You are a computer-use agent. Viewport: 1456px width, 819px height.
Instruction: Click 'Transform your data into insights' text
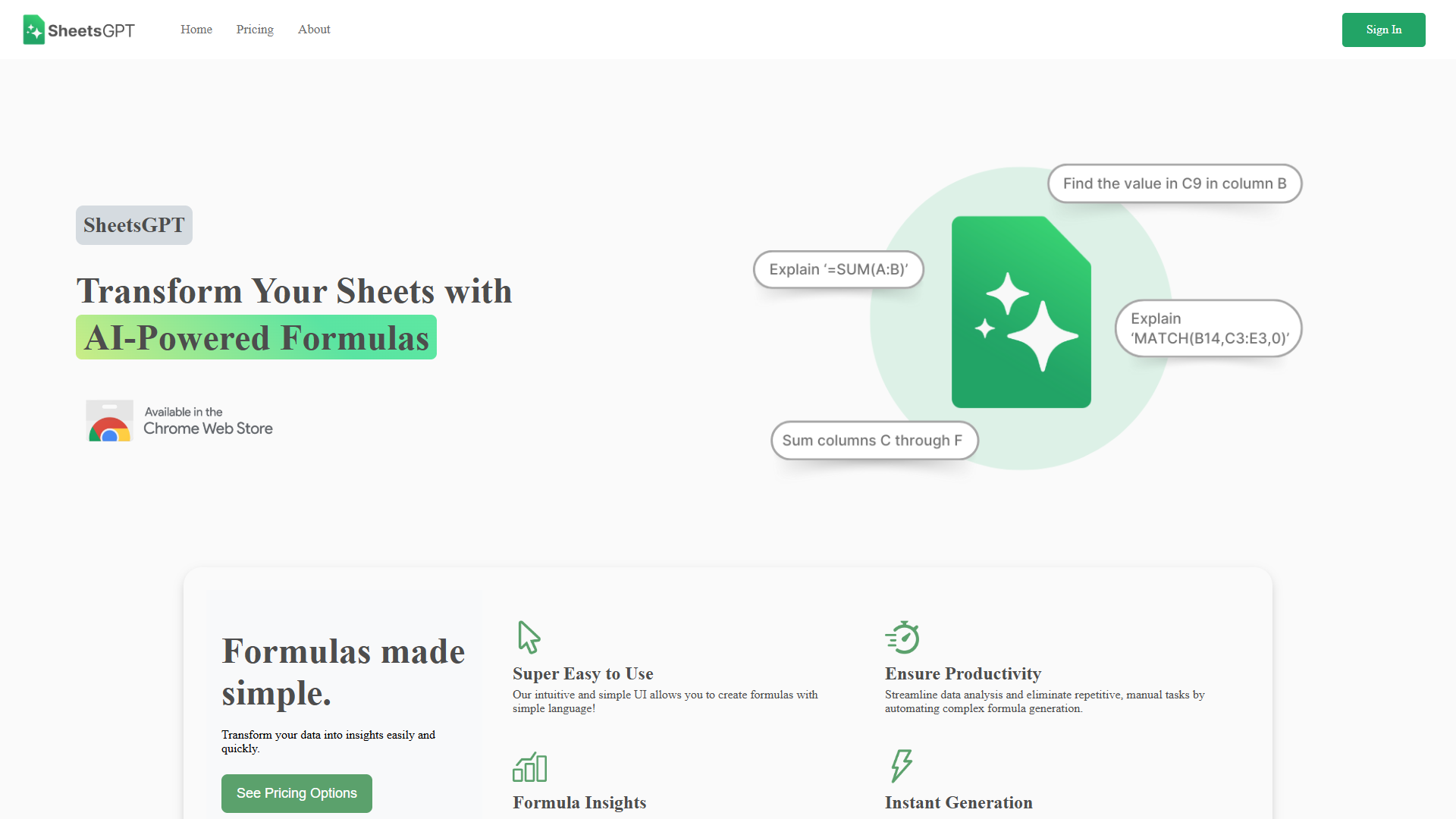pyautogui.click(x=328, y=742)
